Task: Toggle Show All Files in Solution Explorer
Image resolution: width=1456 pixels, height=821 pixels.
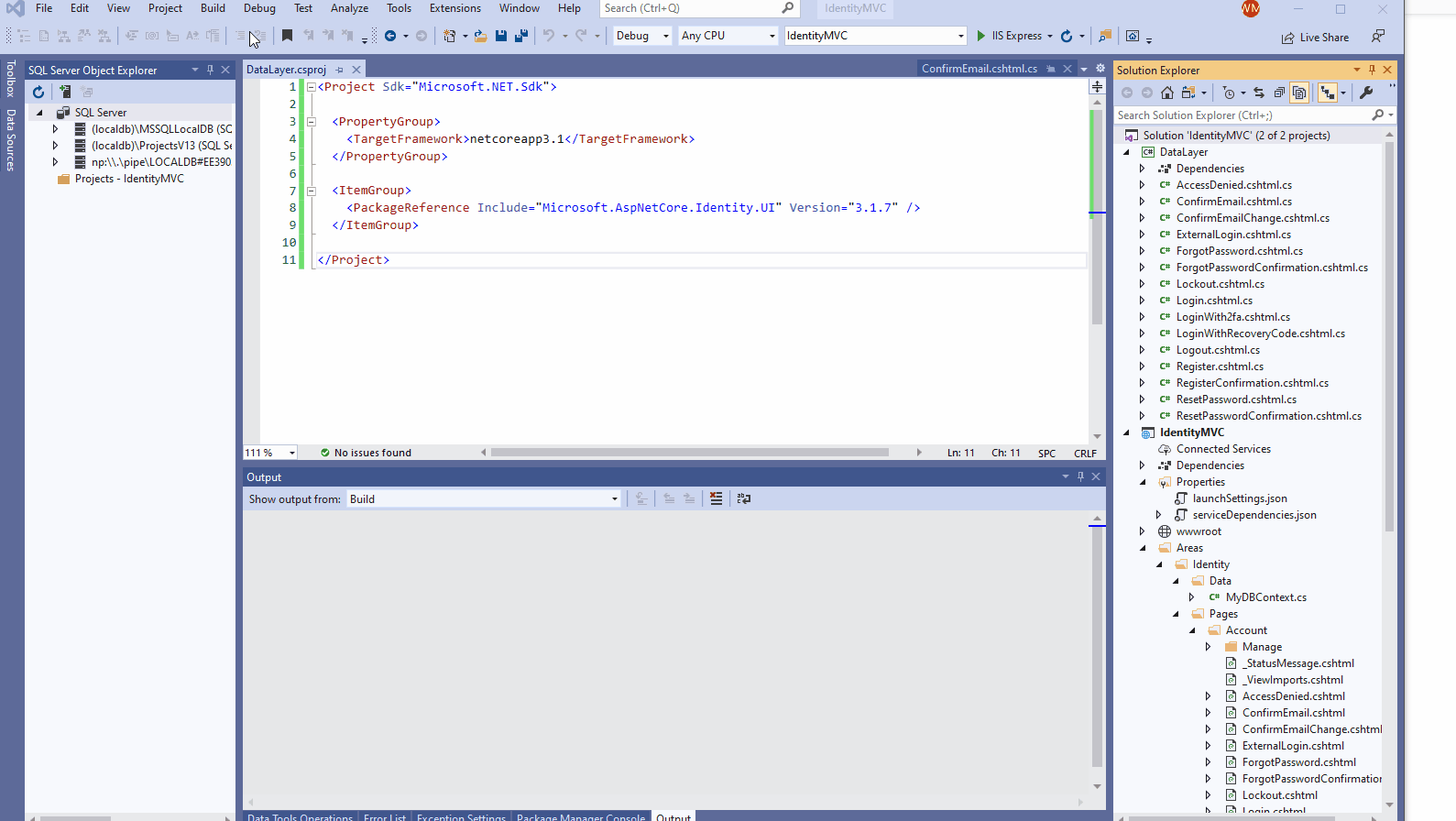Action: coord(1299,93)
